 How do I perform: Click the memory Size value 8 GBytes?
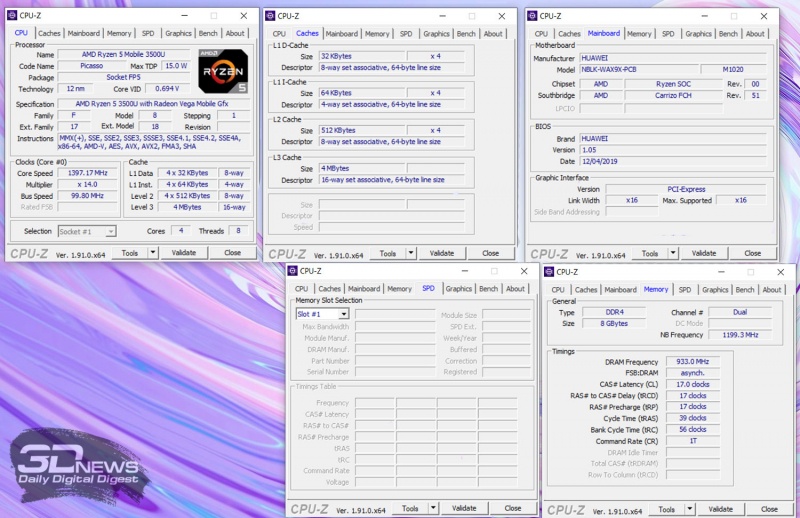click(x=615, y=324)
